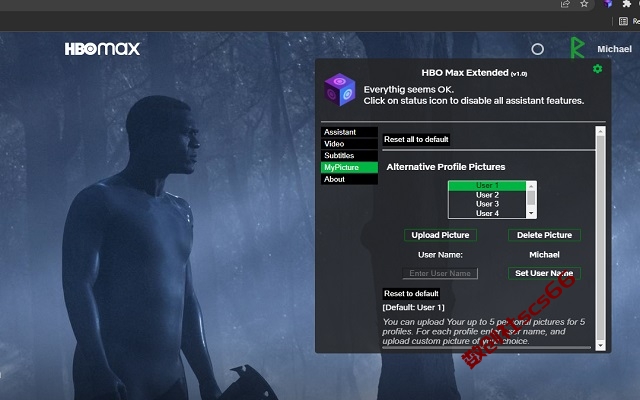This screenshot has width=640, height=400.
Task: Select User 1 in the list
Action: tap(487, 186)
